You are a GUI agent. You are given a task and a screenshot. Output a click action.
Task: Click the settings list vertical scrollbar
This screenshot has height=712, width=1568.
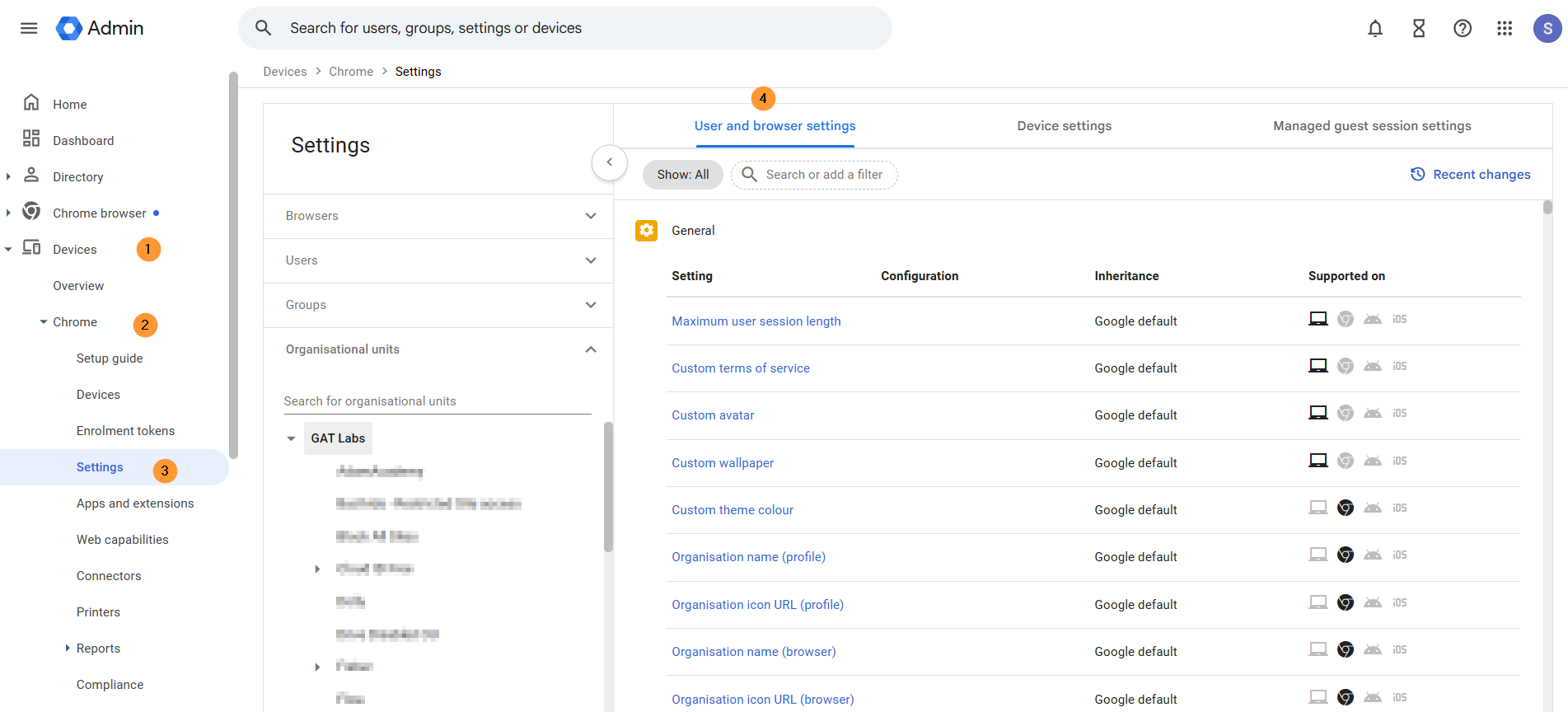click(1547, 208)
